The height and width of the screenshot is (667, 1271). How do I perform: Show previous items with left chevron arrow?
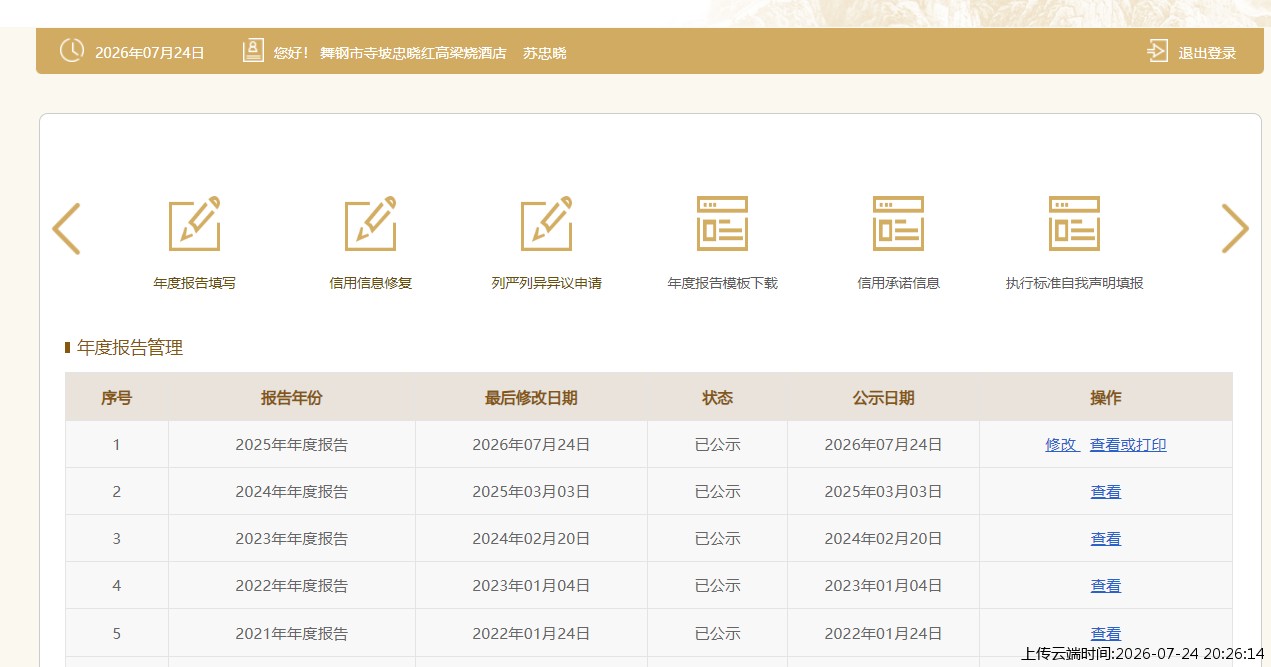(x=66, y=229)
